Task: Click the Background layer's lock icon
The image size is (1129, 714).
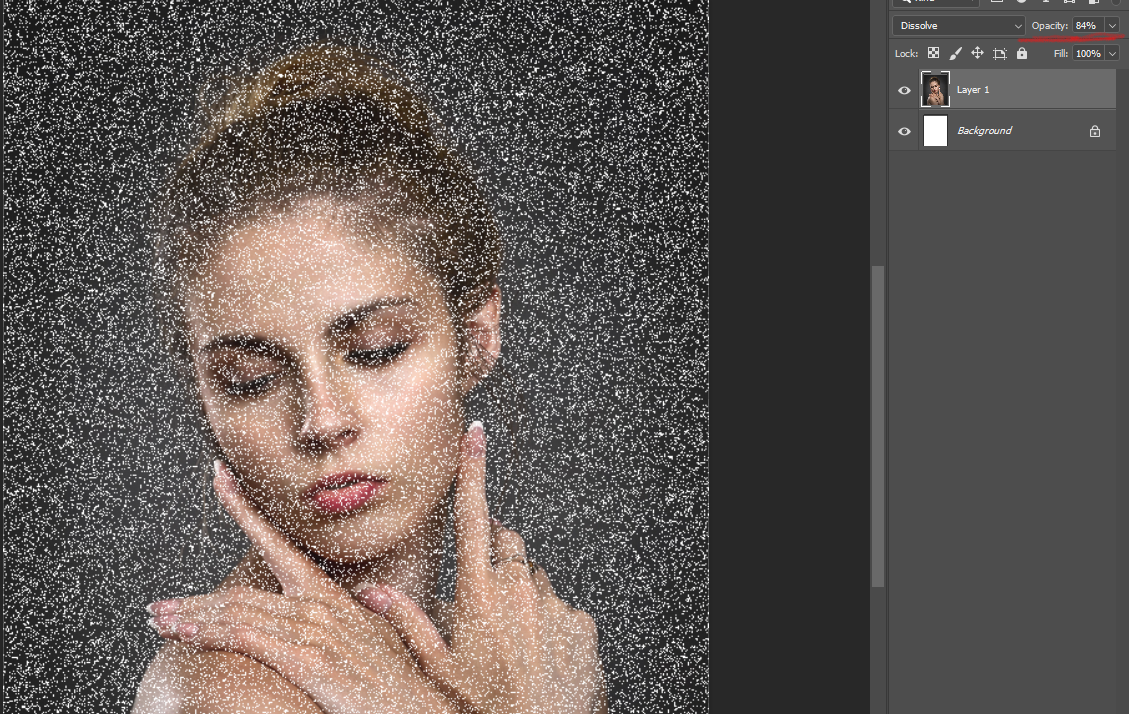Action: tap(1094, 131)
